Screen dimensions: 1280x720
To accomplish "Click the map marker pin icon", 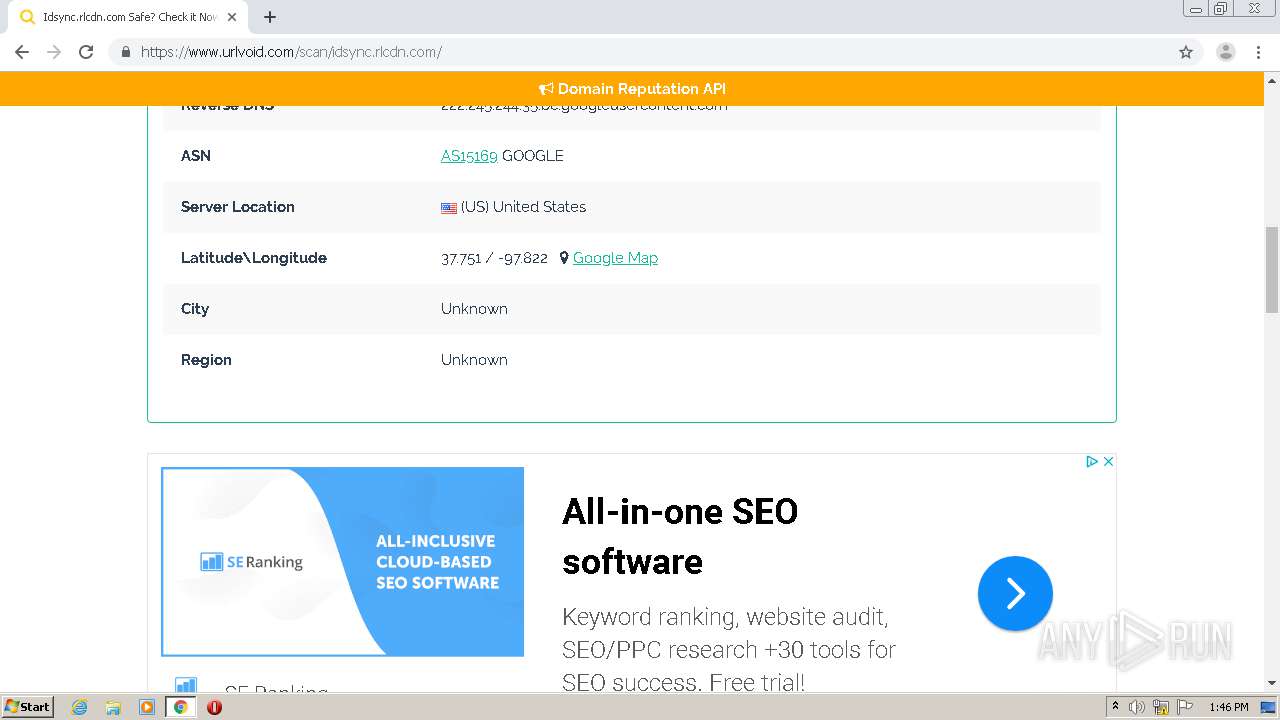I will [x=564, y=258].
